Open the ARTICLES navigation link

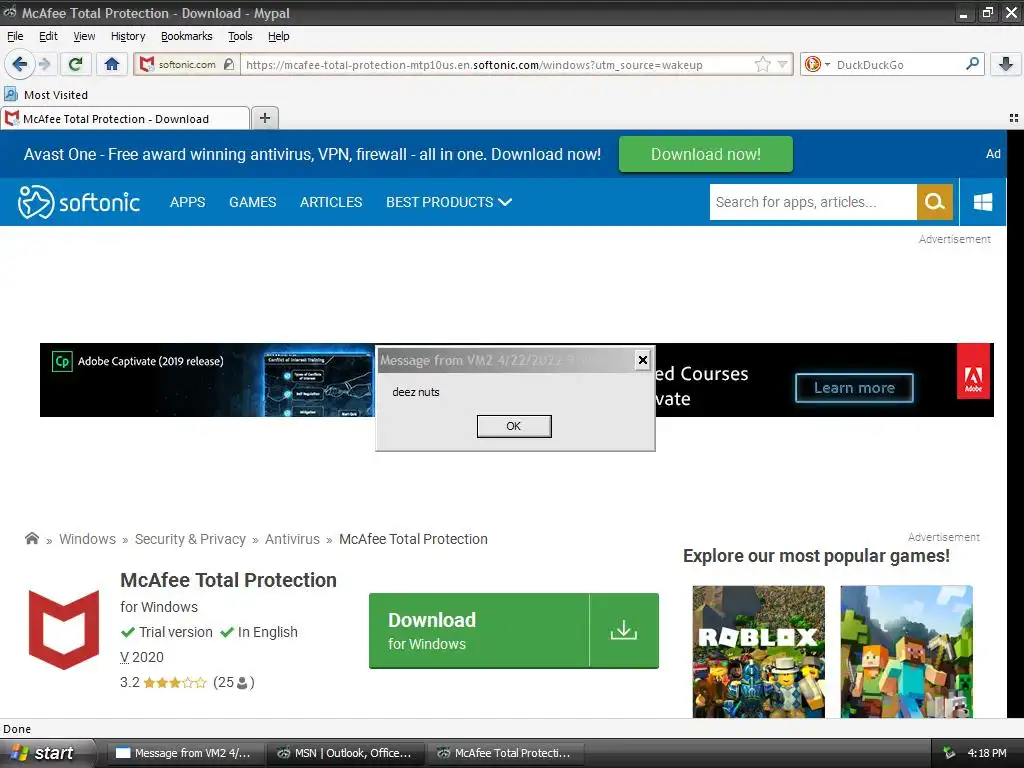[x=331, y=202]
